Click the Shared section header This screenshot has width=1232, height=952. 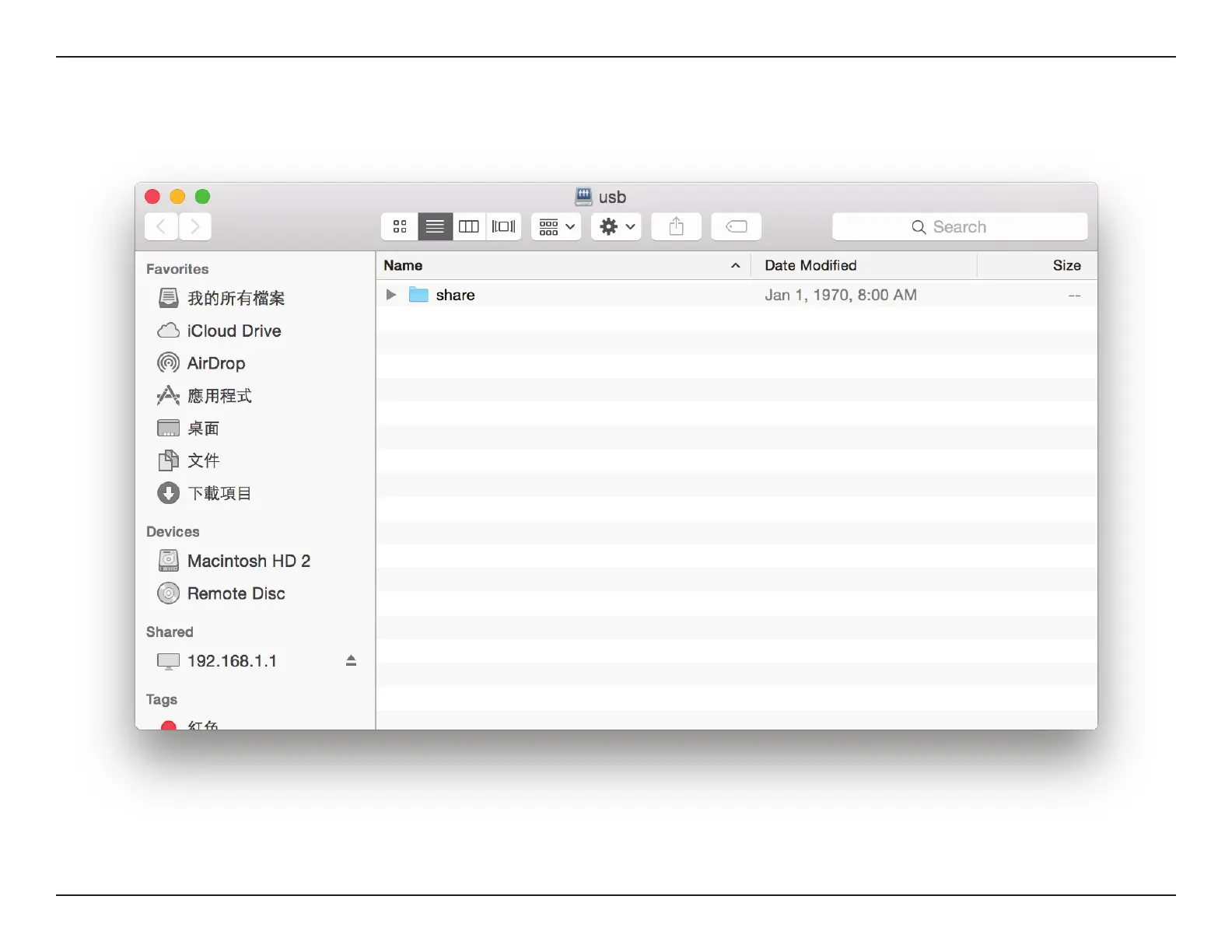(170, 632)
